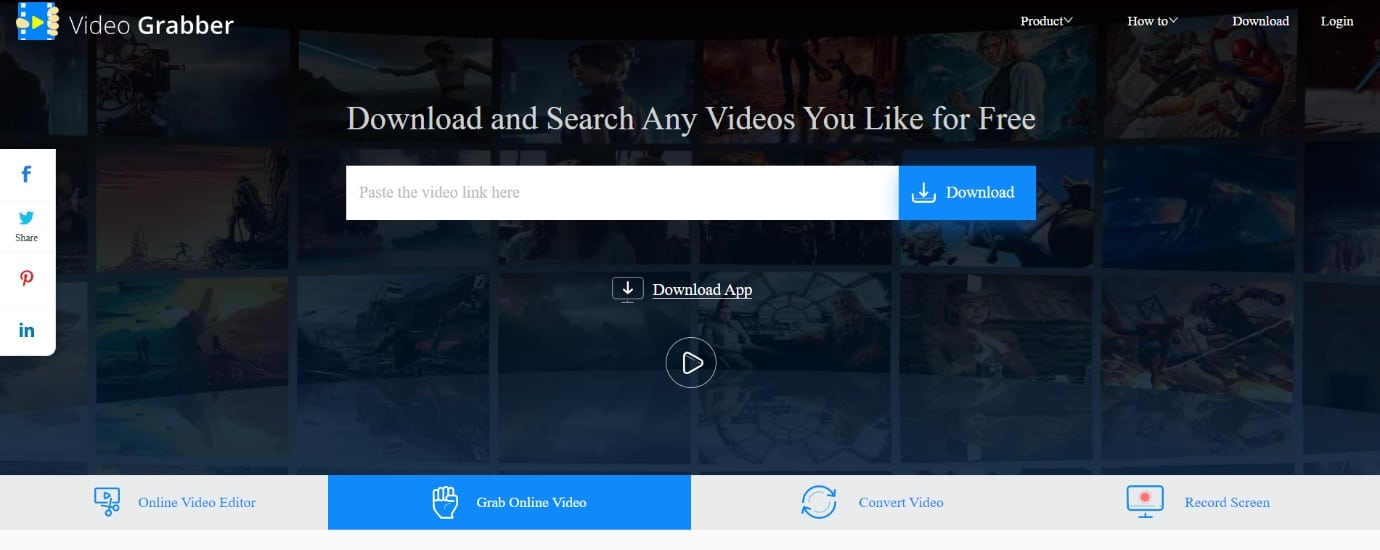1380x550 pixels.
Task: Click the blue Download button
Action: point(967,193)
